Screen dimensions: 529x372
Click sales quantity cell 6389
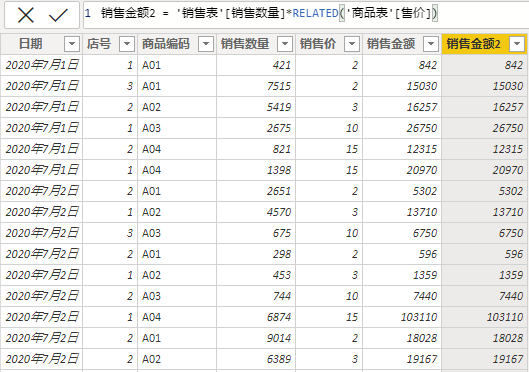(256, 359)
